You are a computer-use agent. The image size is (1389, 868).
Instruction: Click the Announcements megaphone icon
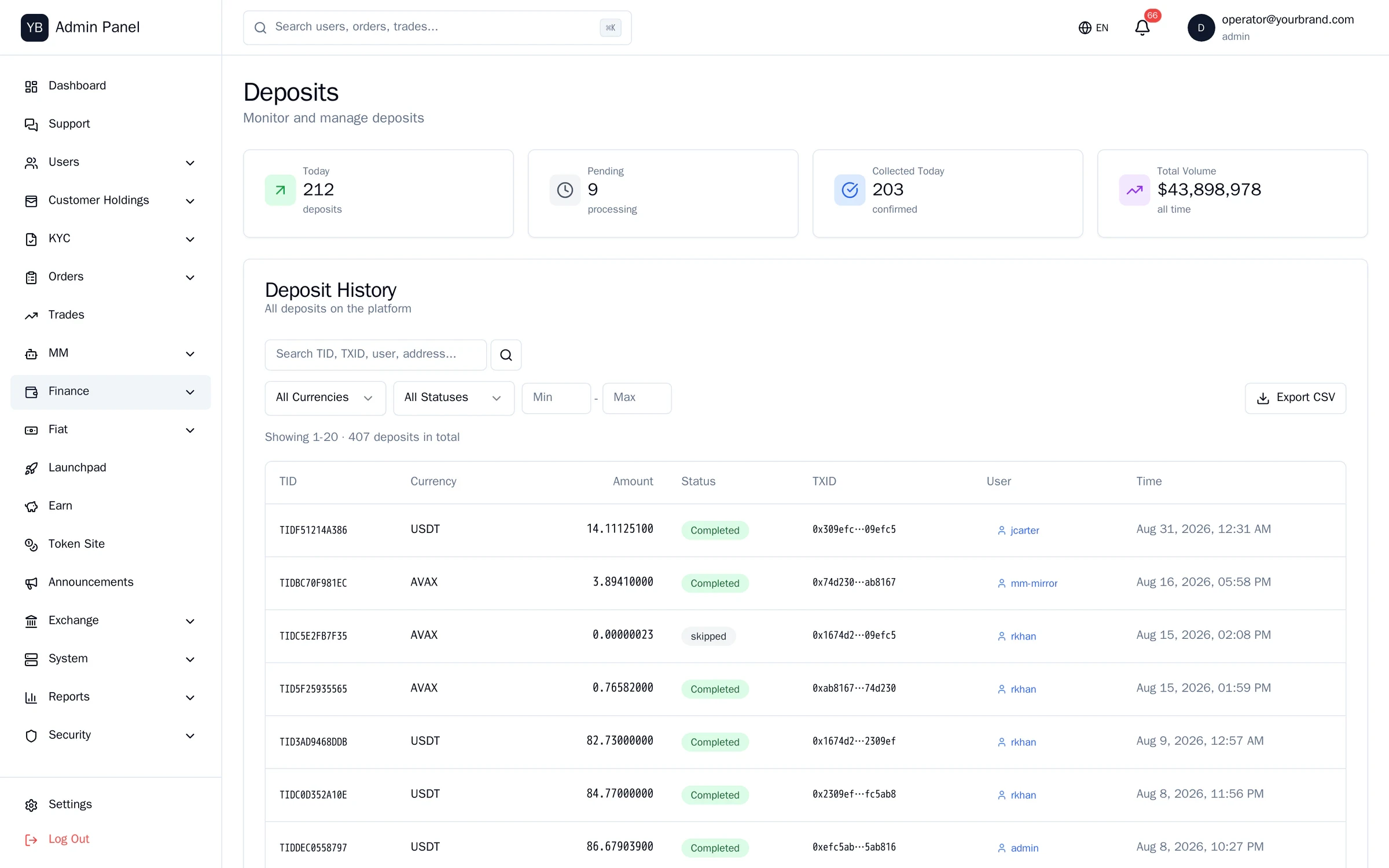tap(31, 583)
